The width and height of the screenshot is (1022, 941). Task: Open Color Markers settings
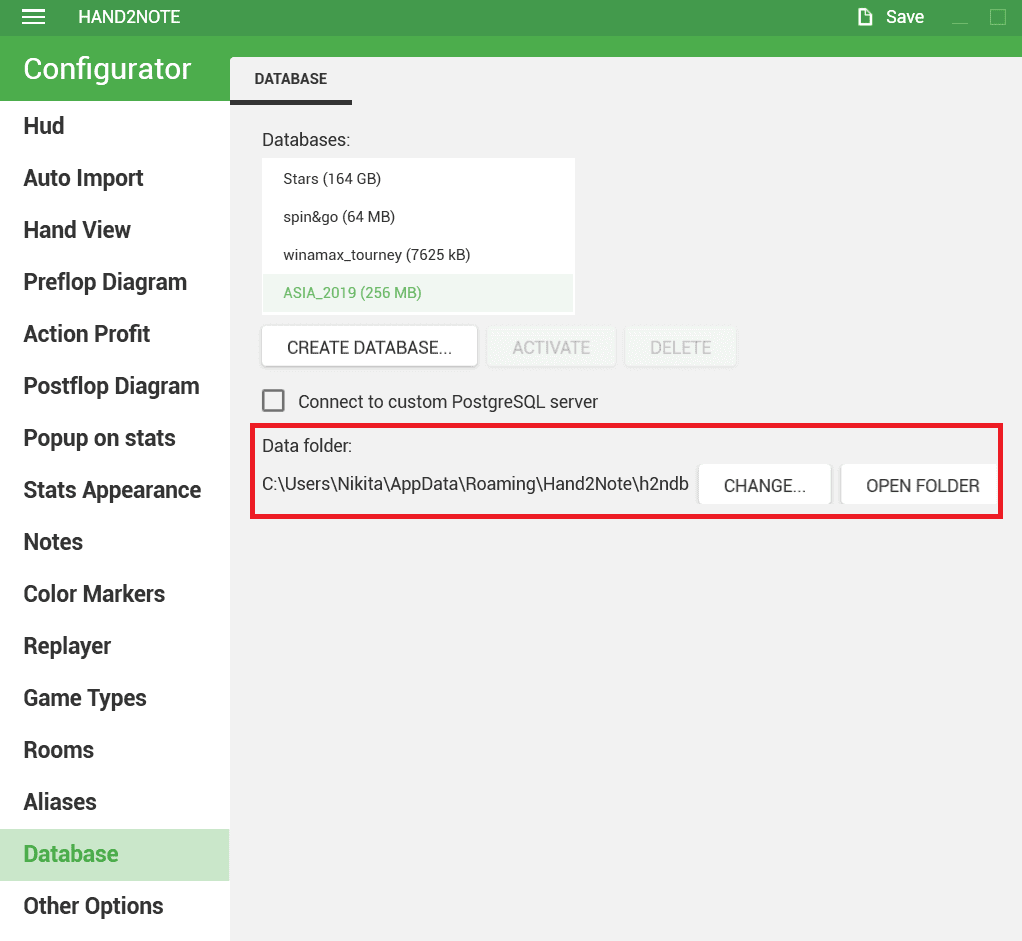pos(115,594)
